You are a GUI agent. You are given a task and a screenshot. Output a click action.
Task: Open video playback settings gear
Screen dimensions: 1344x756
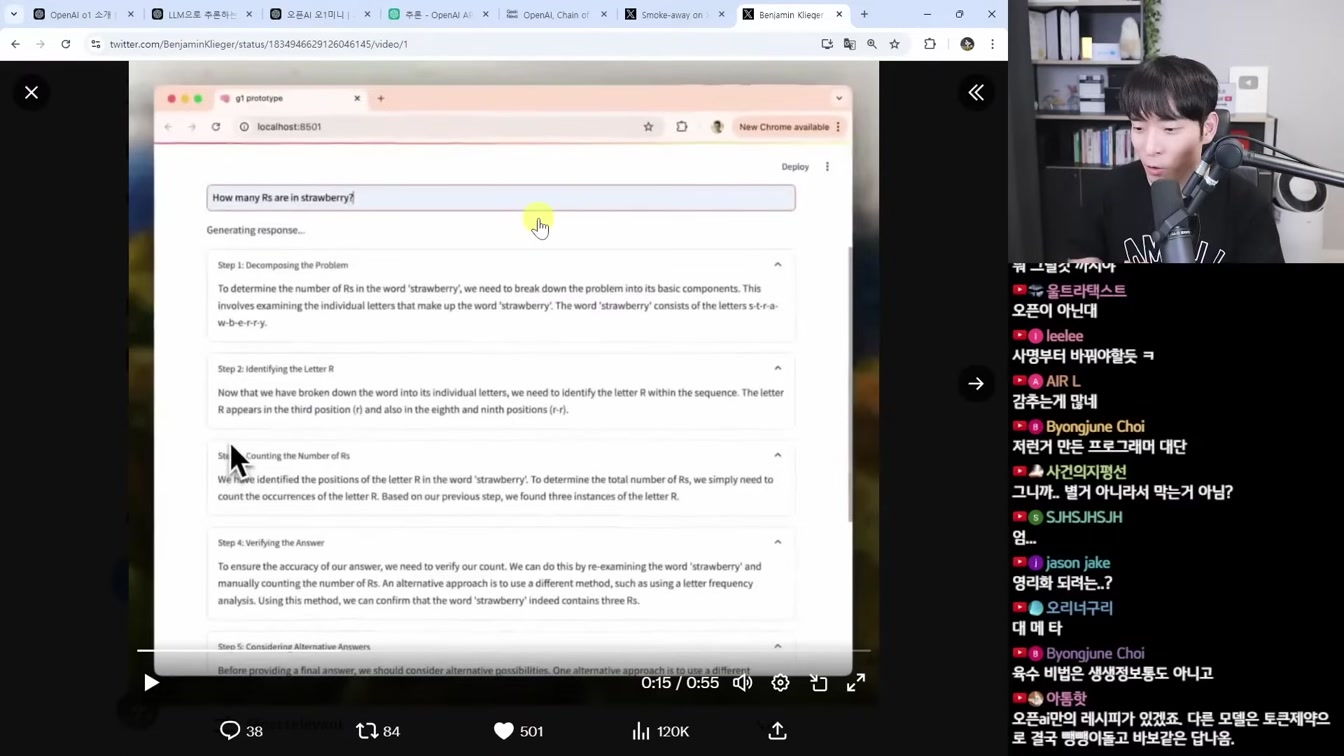[x=780, y=682]
